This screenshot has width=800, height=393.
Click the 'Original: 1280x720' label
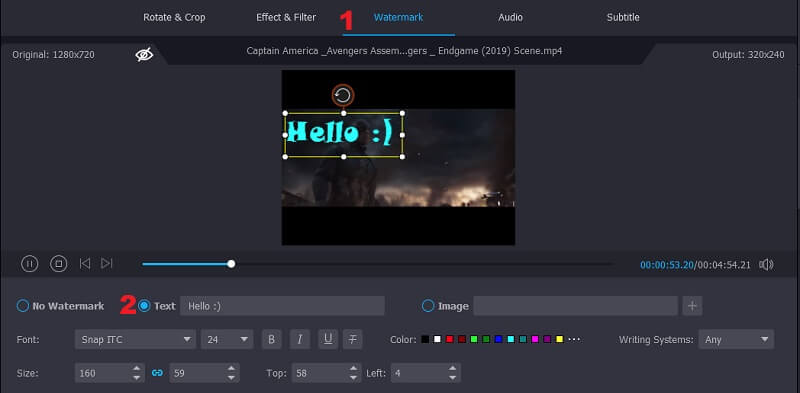[x=53, y=55]
